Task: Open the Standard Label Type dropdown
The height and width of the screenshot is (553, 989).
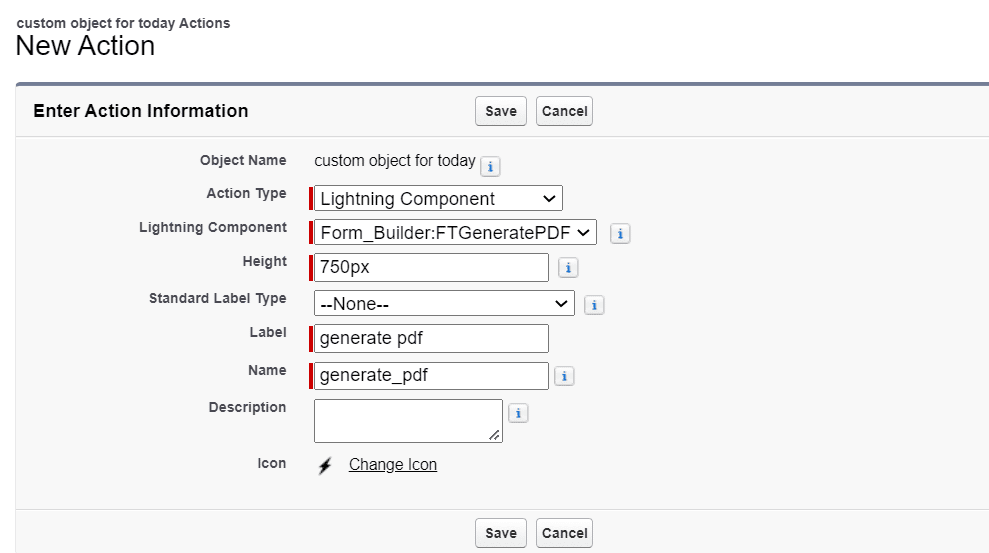Action: [444, 303]
